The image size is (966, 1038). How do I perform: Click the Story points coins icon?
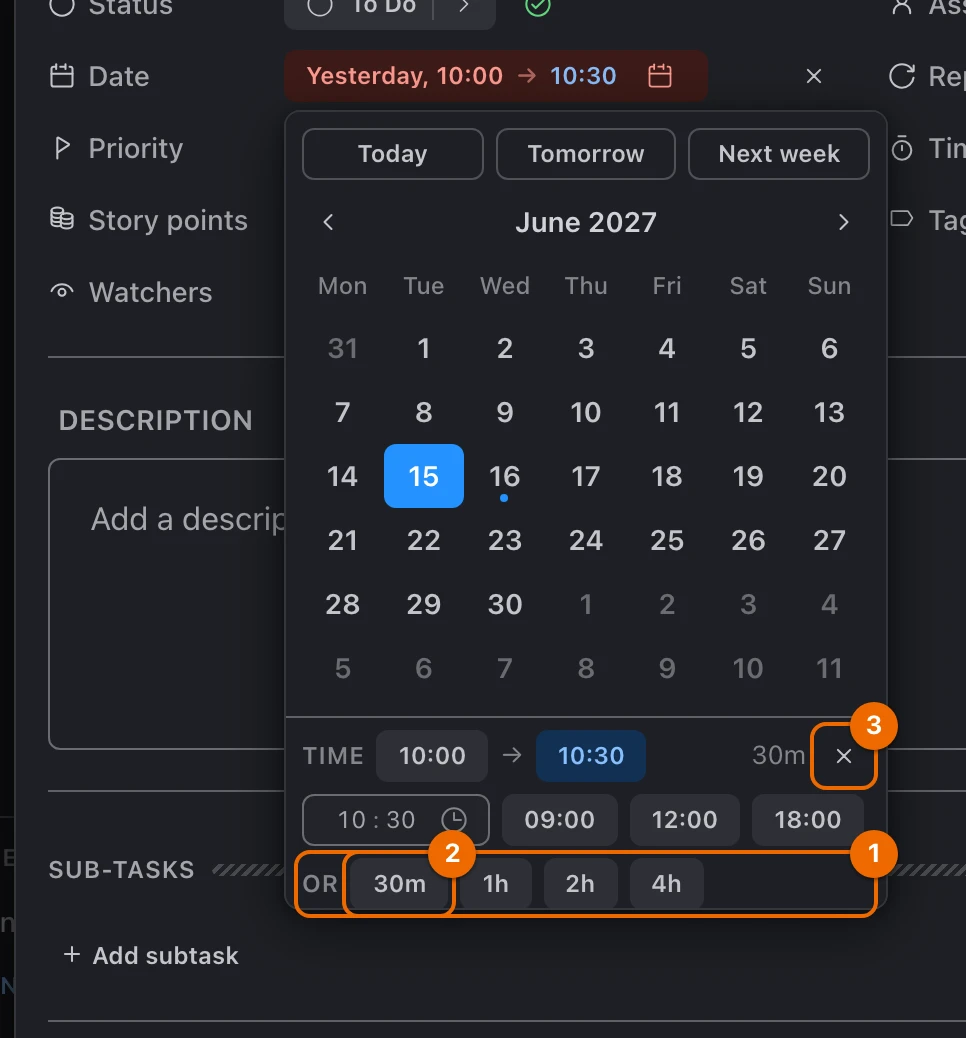(x=62, y=218)
